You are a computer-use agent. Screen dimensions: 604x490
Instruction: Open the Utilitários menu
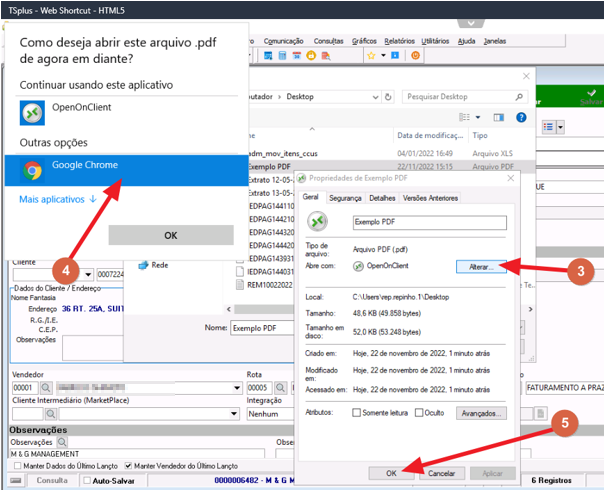pos(435,41)
